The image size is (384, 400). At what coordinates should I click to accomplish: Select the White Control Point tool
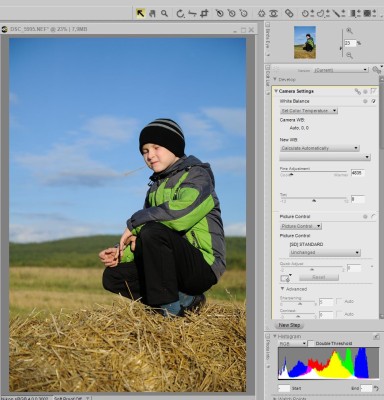[244, 13]
